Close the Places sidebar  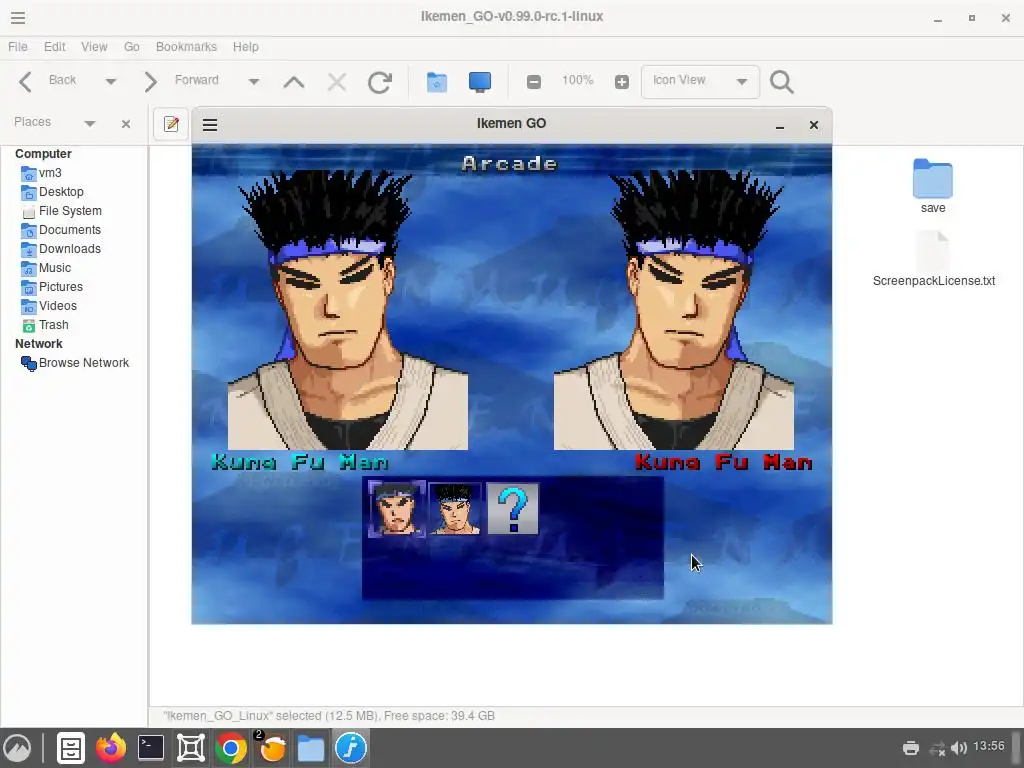(126, 123)
